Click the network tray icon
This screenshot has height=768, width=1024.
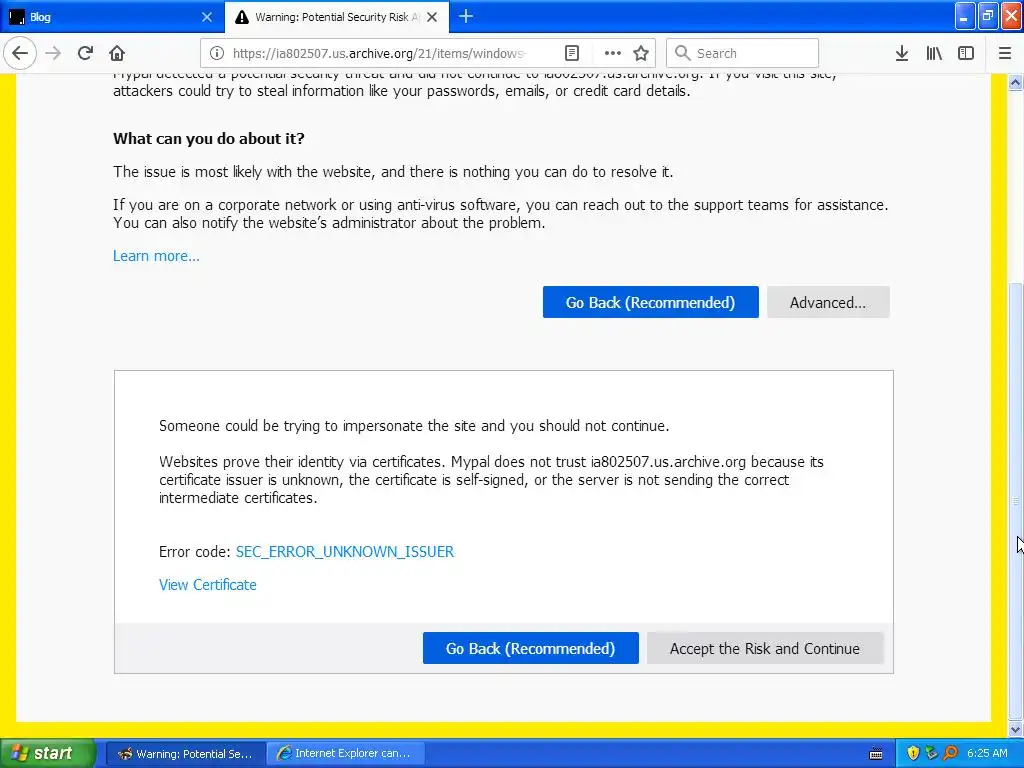tap(931, 754)
